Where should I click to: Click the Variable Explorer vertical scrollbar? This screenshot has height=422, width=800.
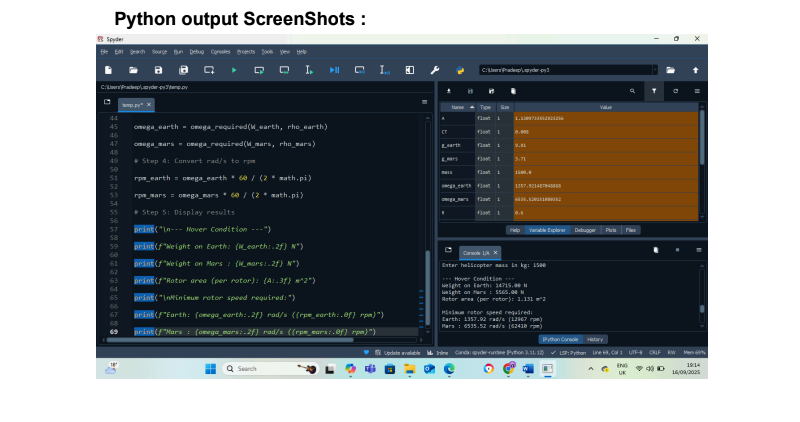coord(702,136)
